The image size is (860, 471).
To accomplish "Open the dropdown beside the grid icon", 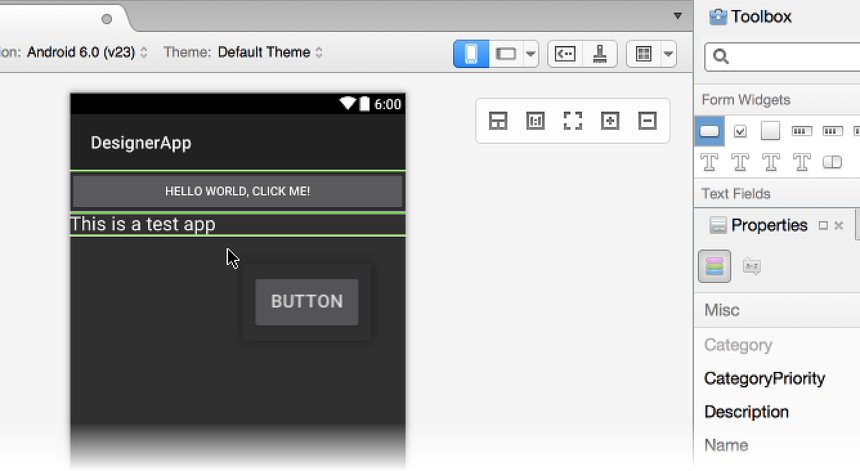I will (669, 54).
